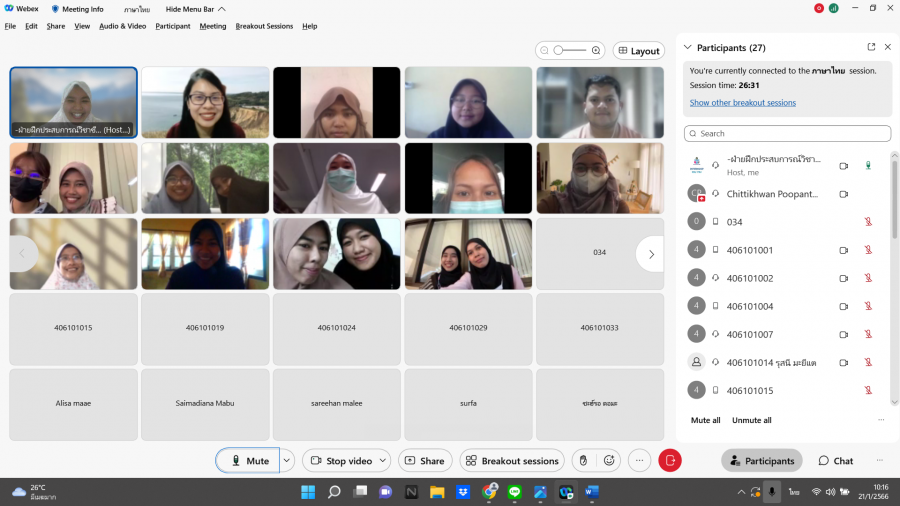Click the Layout grid button
This screenshot has width=900, height=506.
(x=638, y=51)
